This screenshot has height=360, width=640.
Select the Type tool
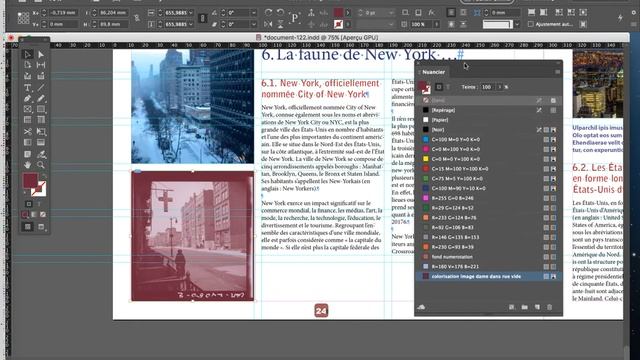(28, 87)
